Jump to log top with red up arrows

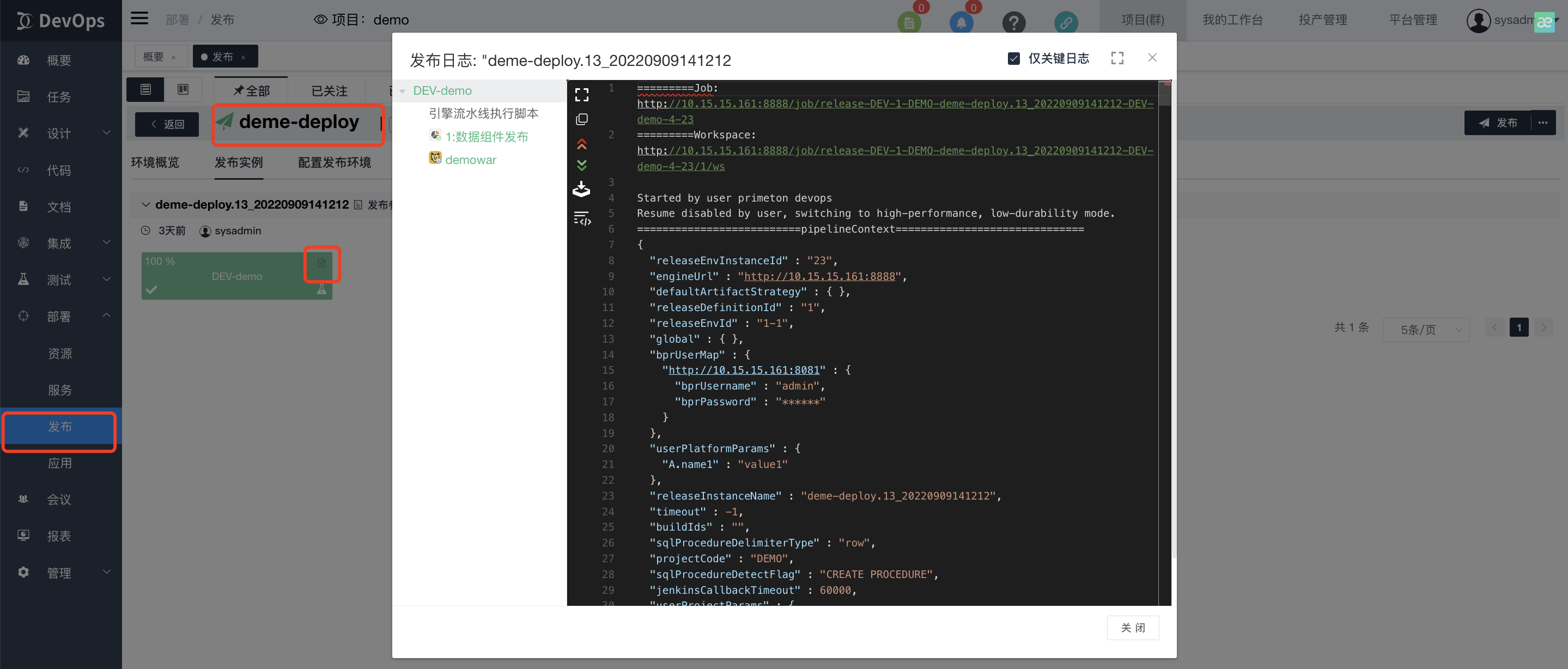click(x=581, y=144)
